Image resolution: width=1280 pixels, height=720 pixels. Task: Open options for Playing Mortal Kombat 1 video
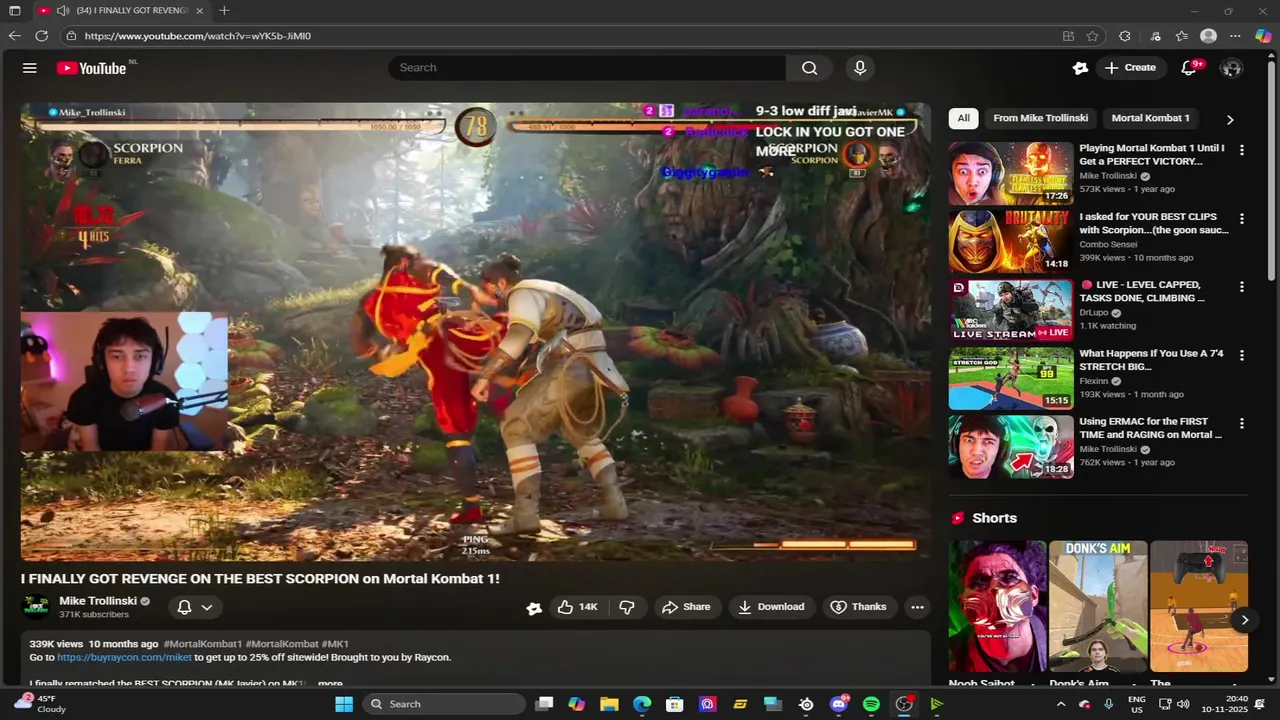(x=1242, y=150)
